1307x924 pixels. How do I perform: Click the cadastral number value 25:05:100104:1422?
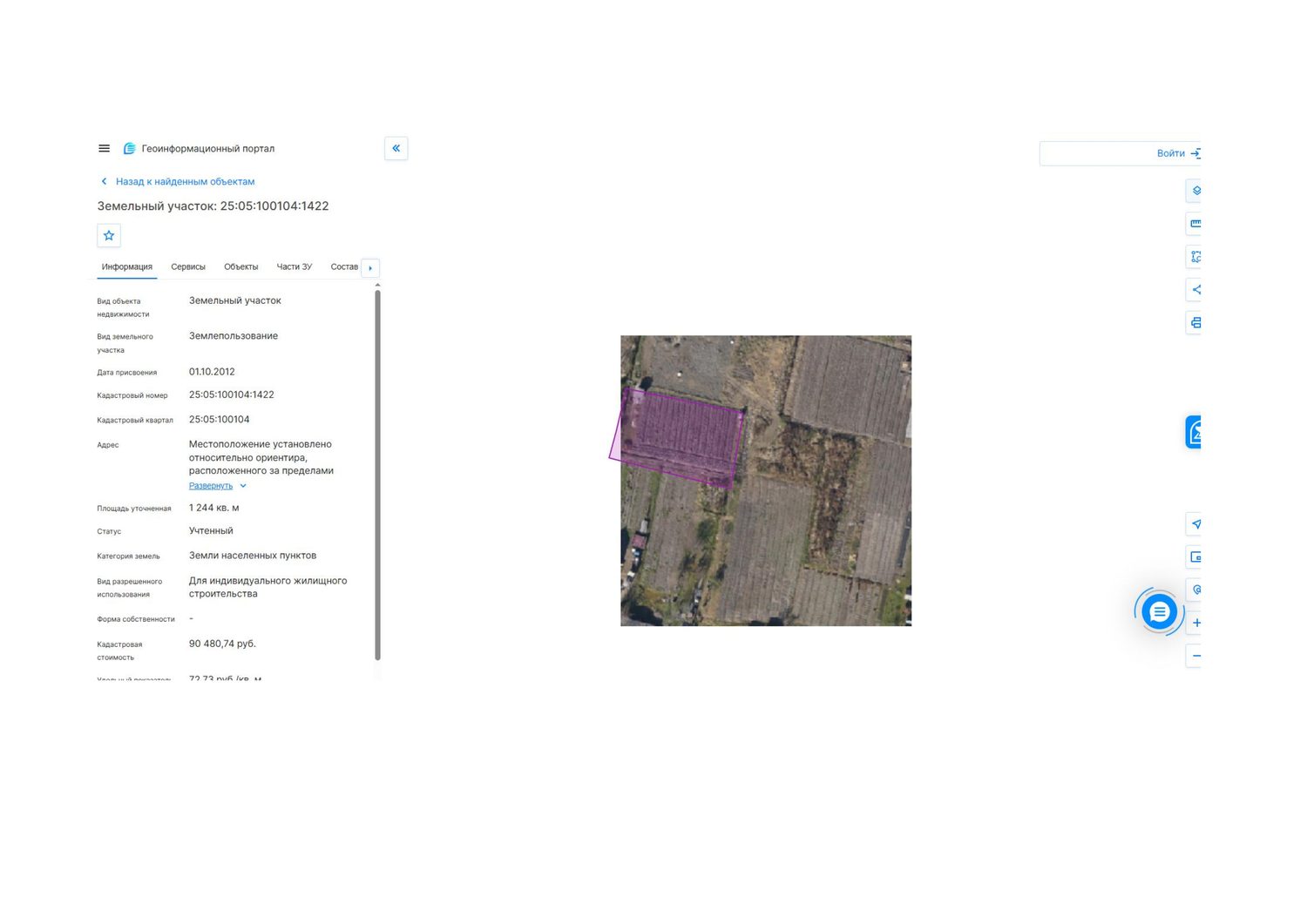(x=232, y=395)
